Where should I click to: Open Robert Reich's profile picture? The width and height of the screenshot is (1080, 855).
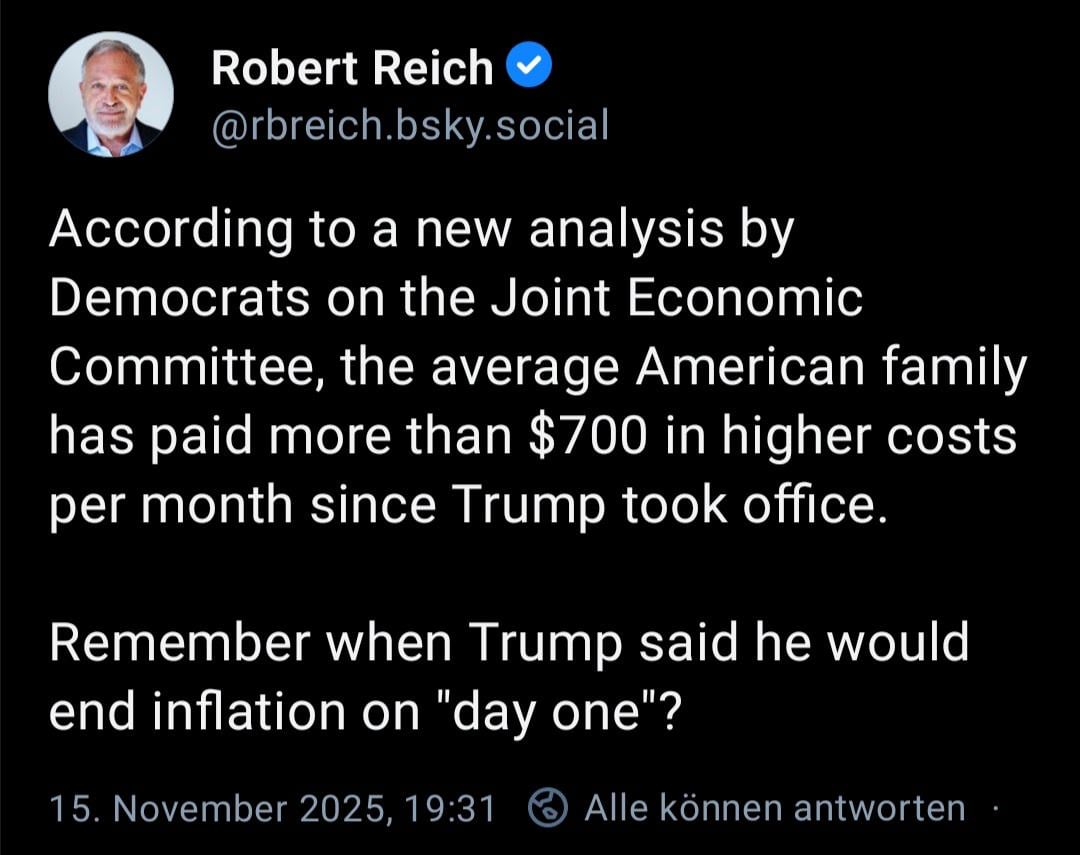coord(111,94)
